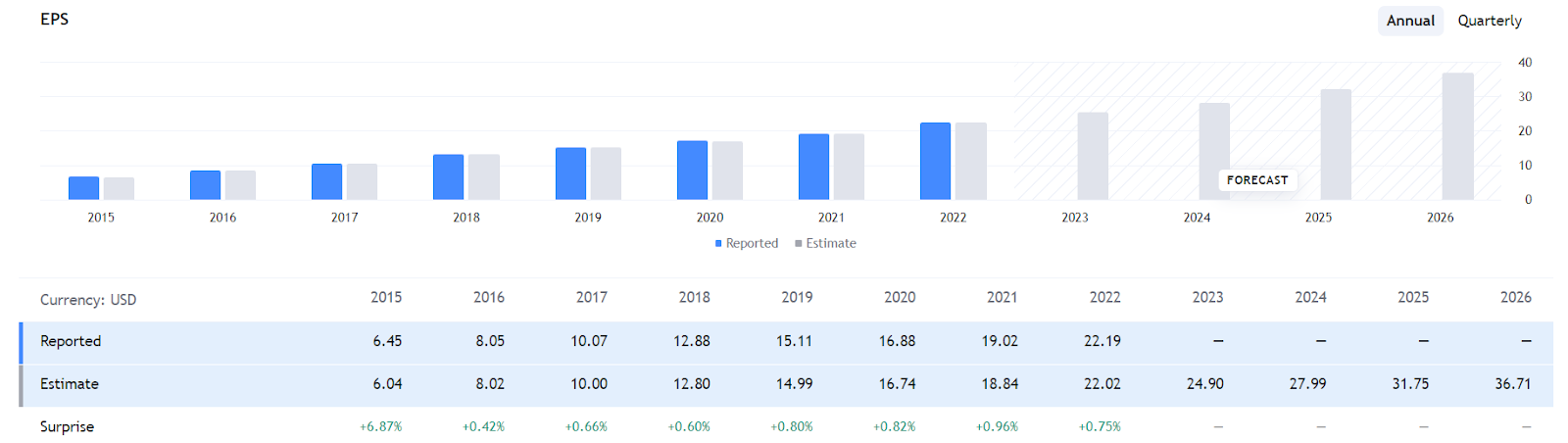The height and width of the screenshot is (443, 1568).
Task: Select the 2015 gray estimate bar
Action: pos(120,189)
